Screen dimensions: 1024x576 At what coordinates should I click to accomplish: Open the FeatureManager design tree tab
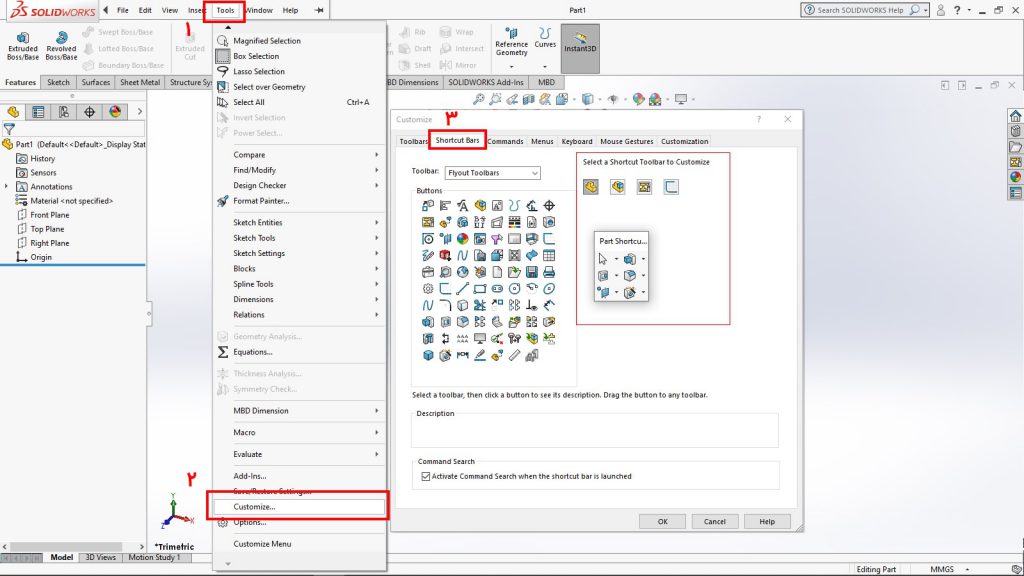click(x=13, y=112)
